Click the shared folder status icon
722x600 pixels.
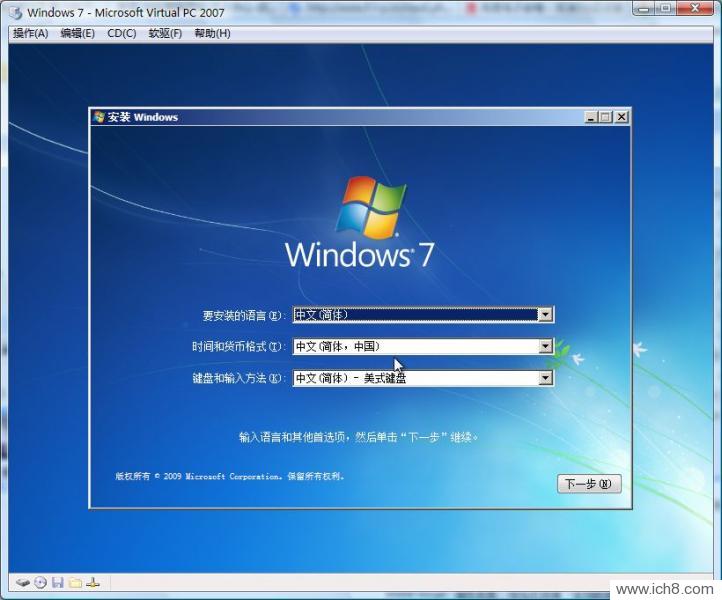[75, 582]
